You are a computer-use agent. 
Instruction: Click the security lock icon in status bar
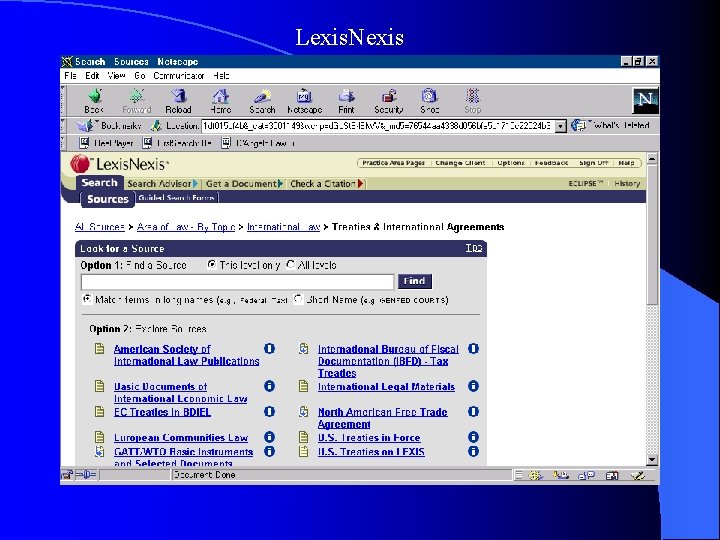click(x=67, y=475)
